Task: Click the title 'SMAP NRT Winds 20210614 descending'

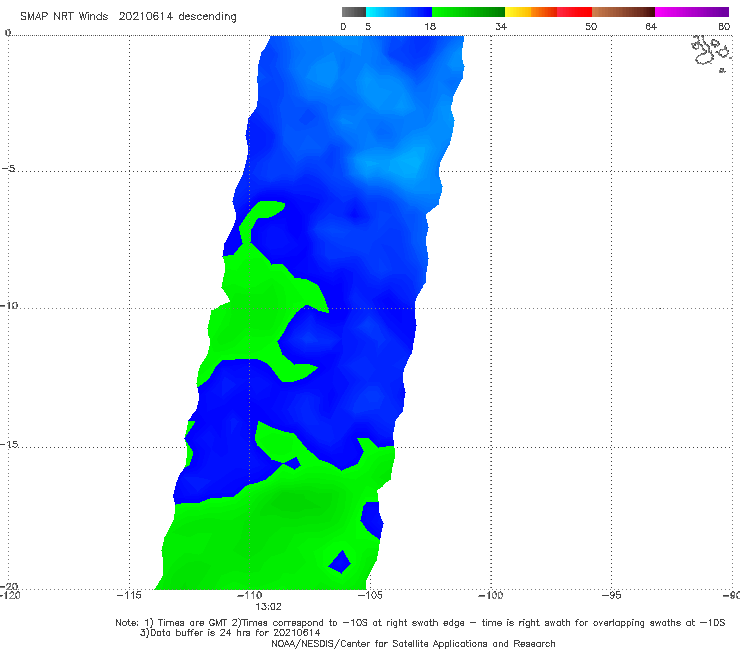Action: [x=128, y=17]
